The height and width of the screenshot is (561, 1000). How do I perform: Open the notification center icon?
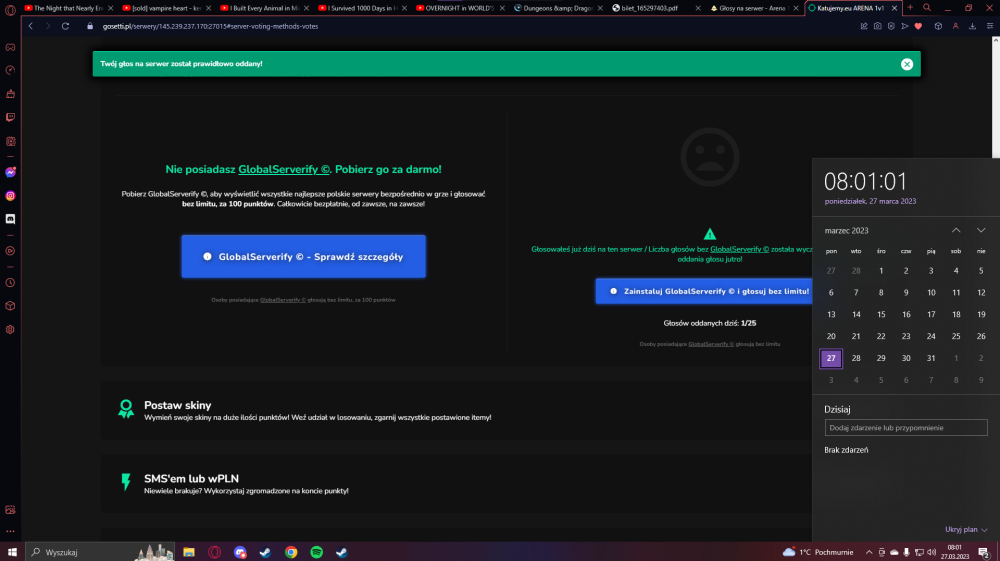984,552
